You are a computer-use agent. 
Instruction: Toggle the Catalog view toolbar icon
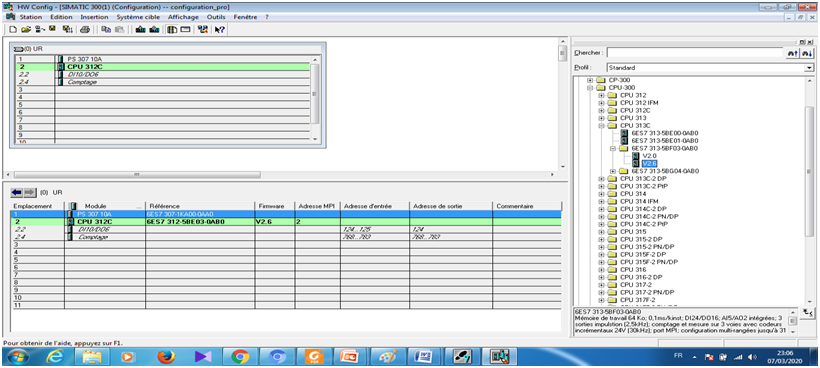point(172,30)
